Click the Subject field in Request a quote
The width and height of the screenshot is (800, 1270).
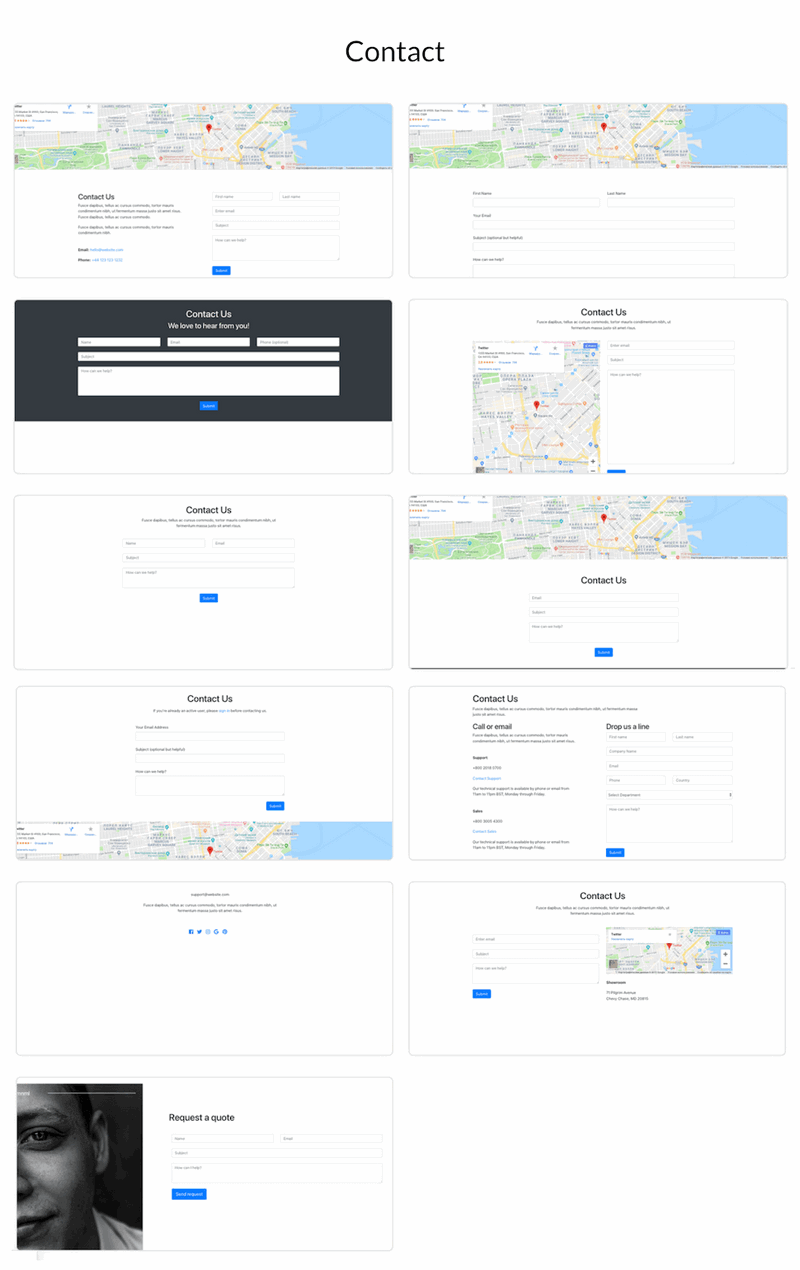click(x=277, y=1153)
